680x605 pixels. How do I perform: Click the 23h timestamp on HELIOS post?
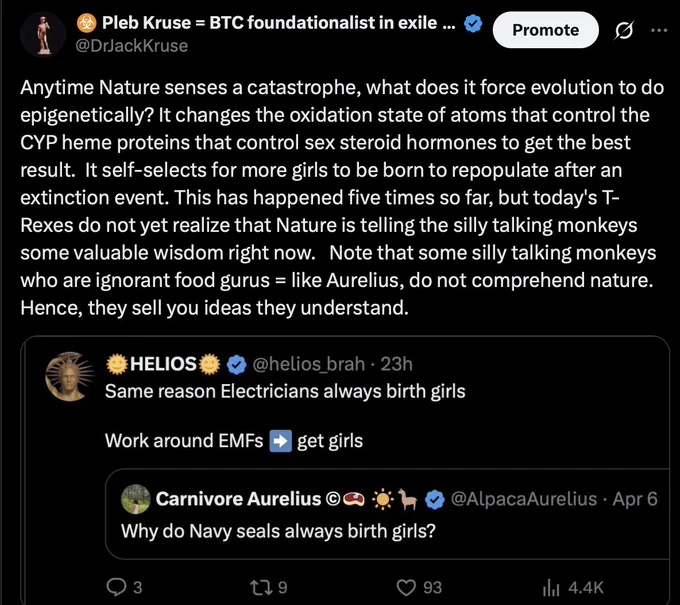point(396,364)
